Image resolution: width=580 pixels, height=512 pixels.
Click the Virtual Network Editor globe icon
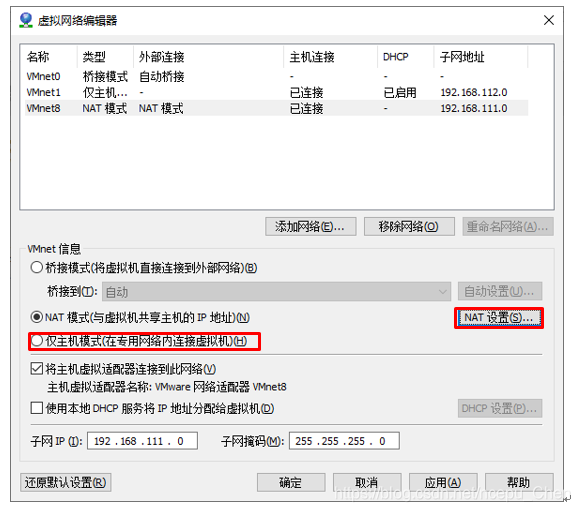pyautogui.click(x=26, y=20)
